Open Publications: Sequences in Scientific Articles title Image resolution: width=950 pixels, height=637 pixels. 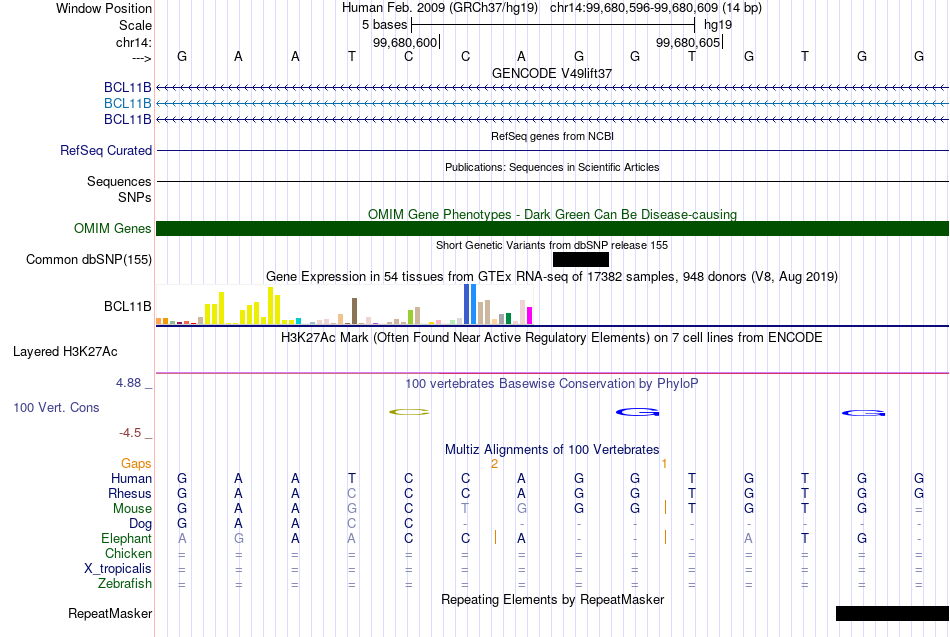coord(552,167)
